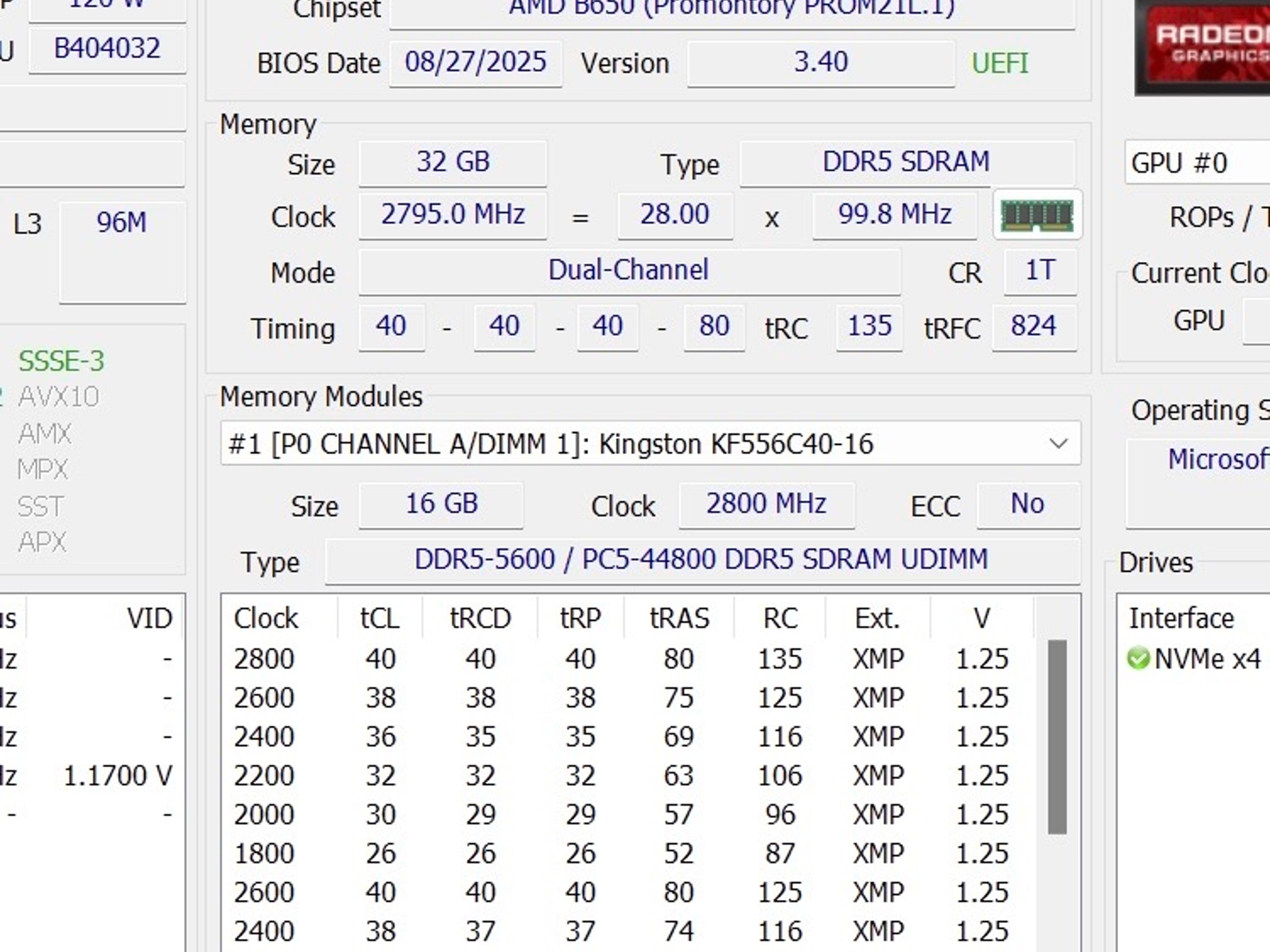The height and width of the screenshot is (952, 1270).
Task: Click the tRAS column header
Action: 679,619
